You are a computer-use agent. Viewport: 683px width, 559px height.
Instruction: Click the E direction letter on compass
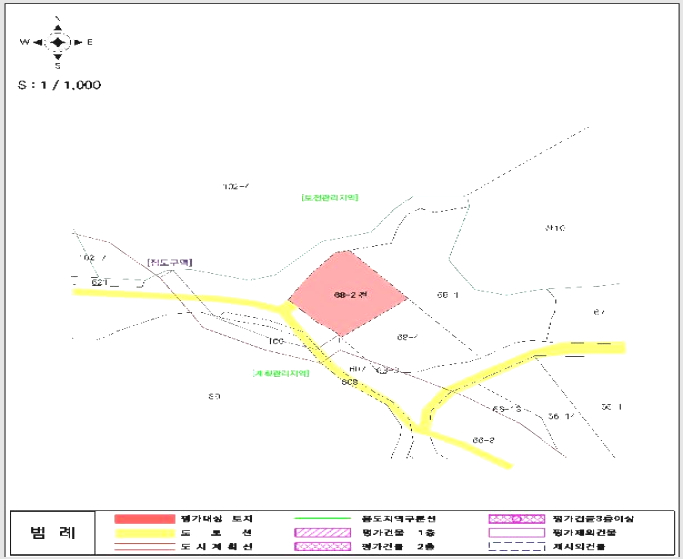click(90, 42)
